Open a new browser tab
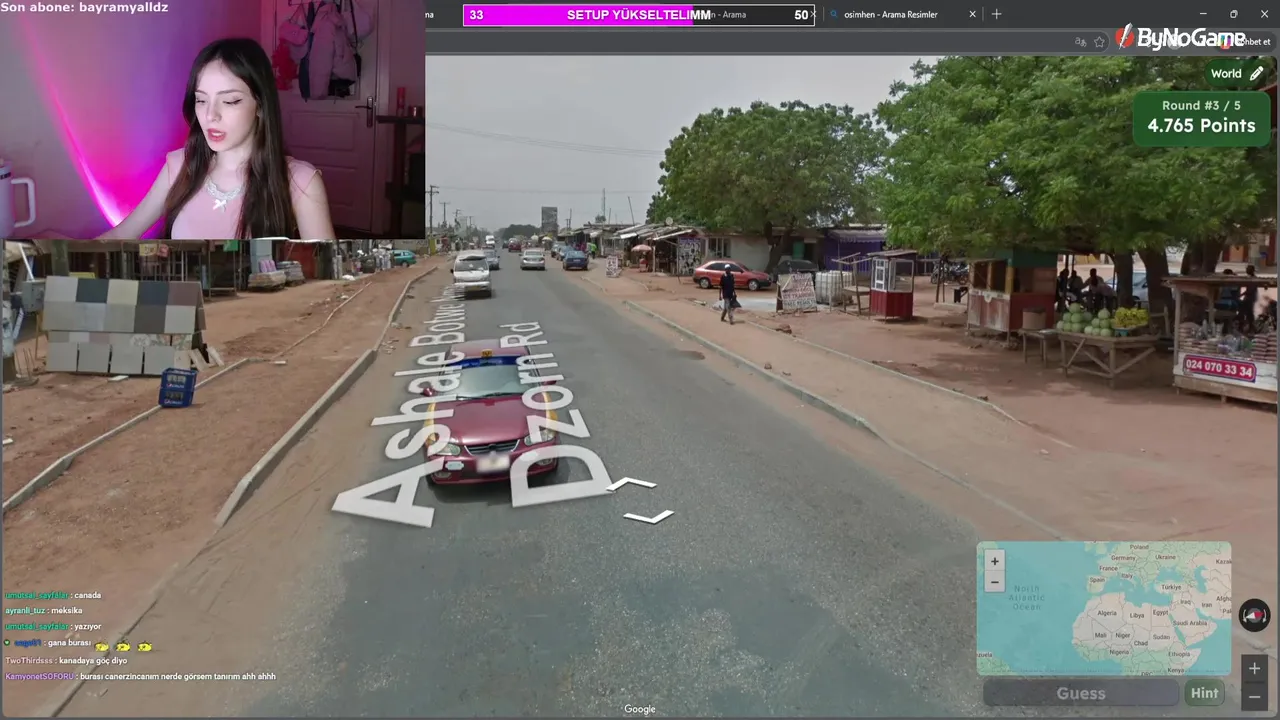The image size is (1280, 720). click(x=996, y=14)
